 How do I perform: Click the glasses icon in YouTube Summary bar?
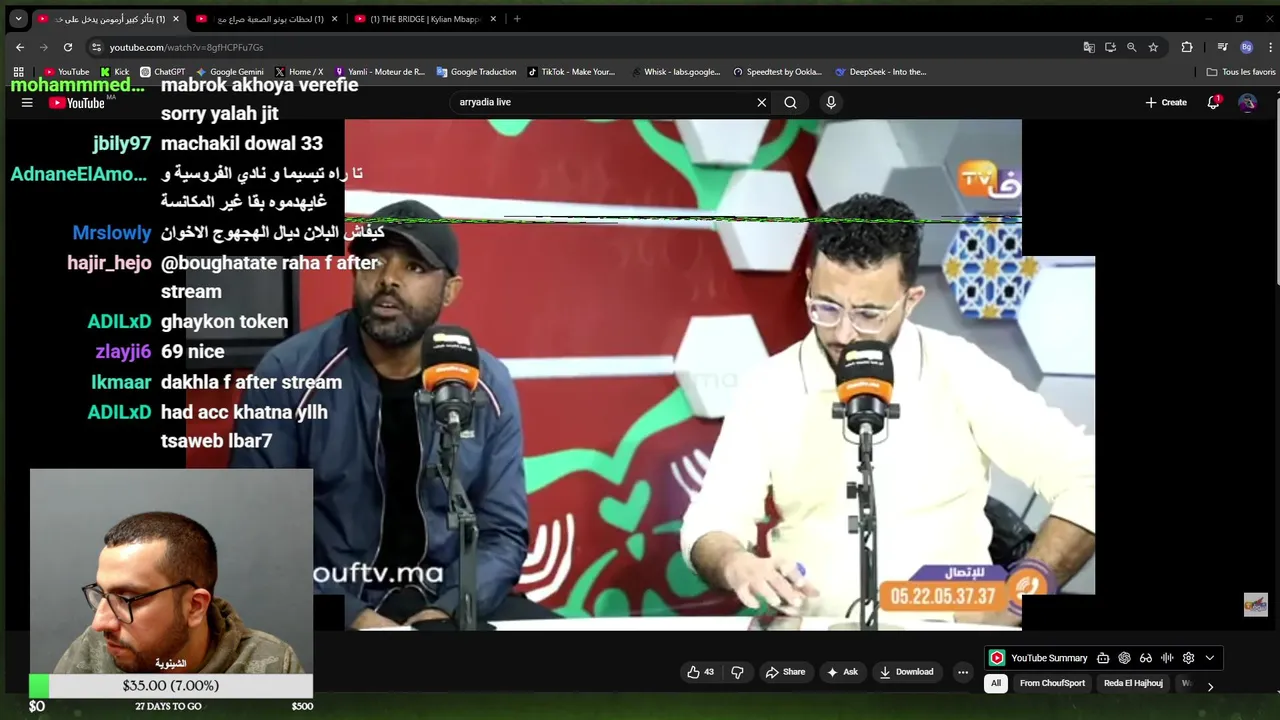point(1146,658)
